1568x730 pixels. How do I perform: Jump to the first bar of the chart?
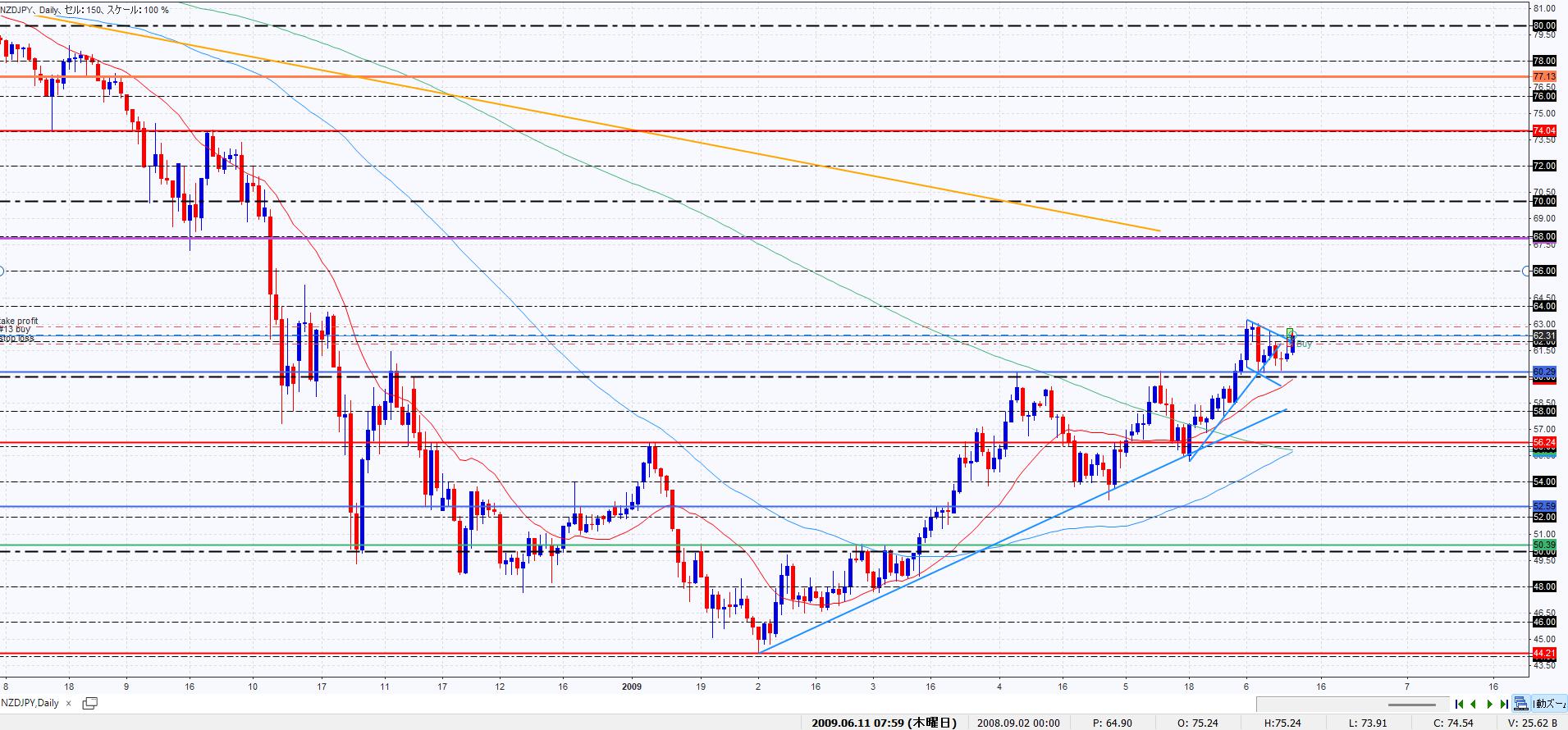pyautogui.click(x=1460, y=704)
